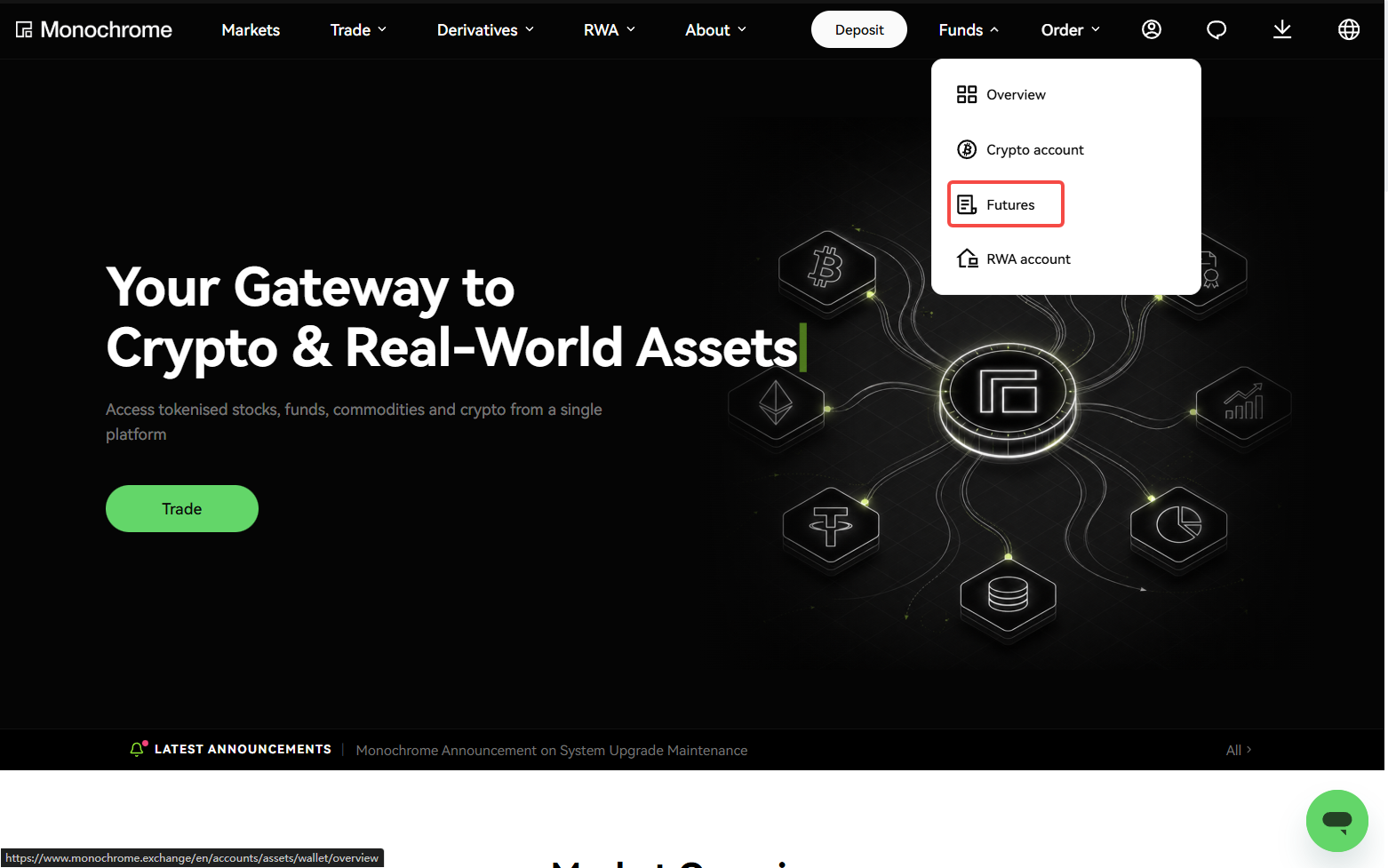Expand the Trade dropdown menu
This screenshot has height=868, width=1388.
[358, 29]
